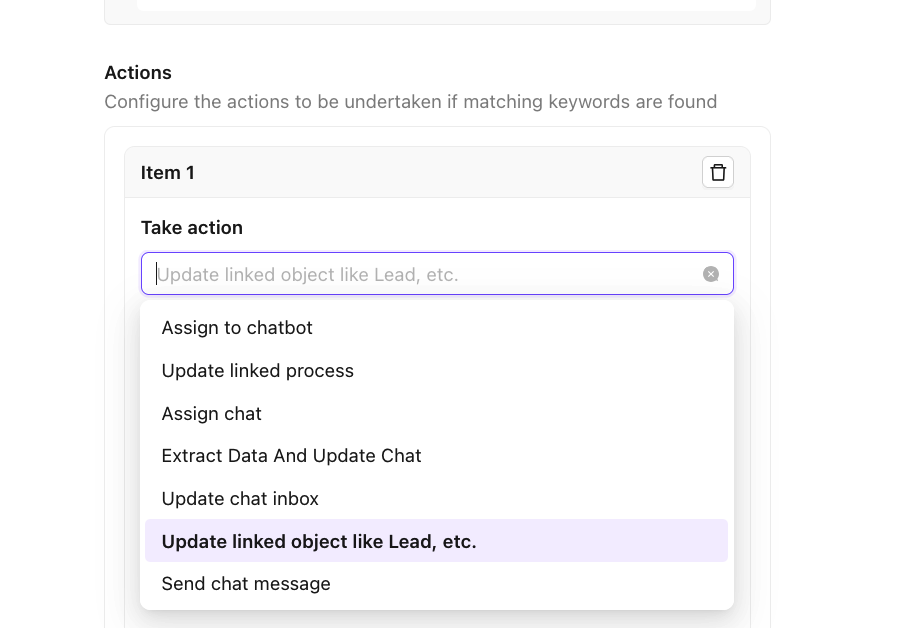Screen dimensions: 898x628
Task: Select highlighted Update linked object option
Action: pos(319,541)
